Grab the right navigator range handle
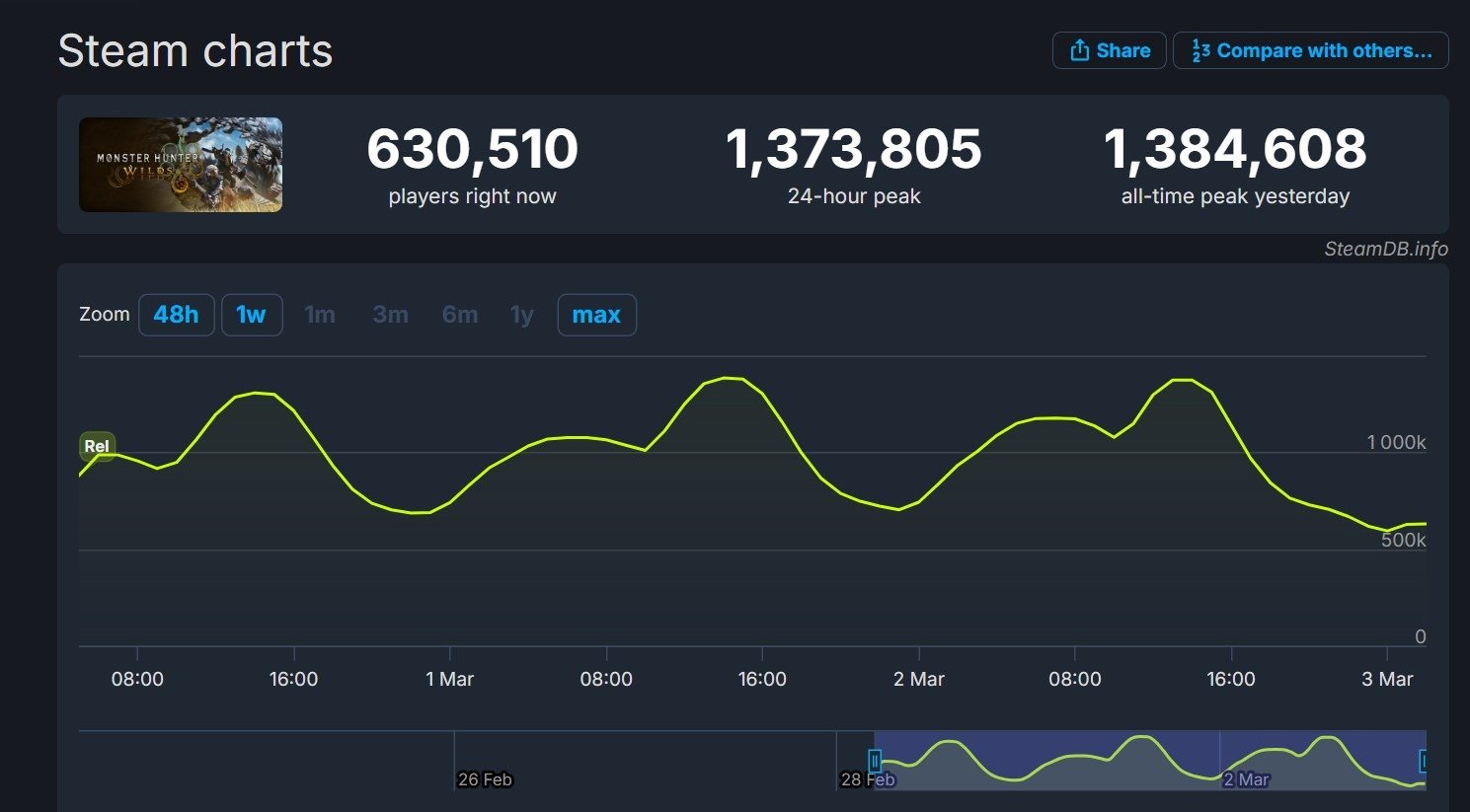Viewport: 1470px width, 812px height. (1424, 761)
